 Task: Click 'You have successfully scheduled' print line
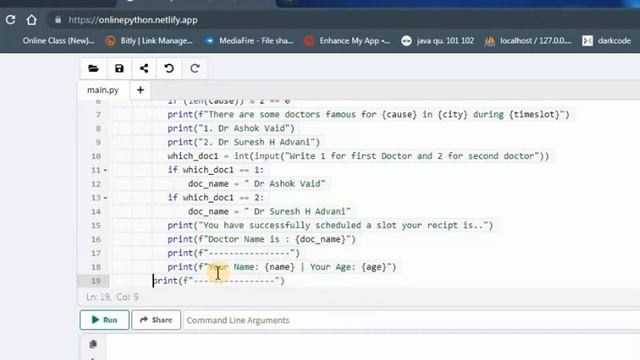pos(330,226)
